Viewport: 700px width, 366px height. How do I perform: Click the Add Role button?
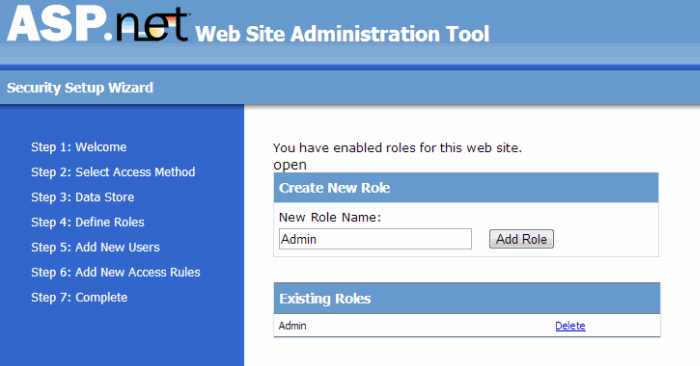[521, 239]
